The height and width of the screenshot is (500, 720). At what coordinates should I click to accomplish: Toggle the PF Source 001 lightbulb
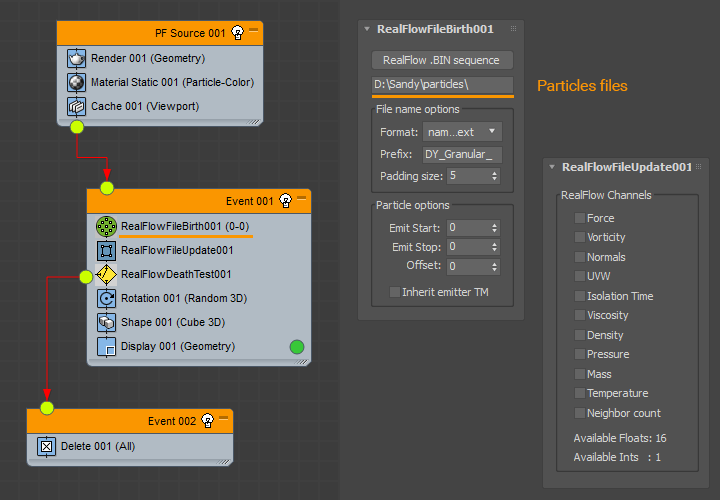pyautogui.click(x=237, y=33)
